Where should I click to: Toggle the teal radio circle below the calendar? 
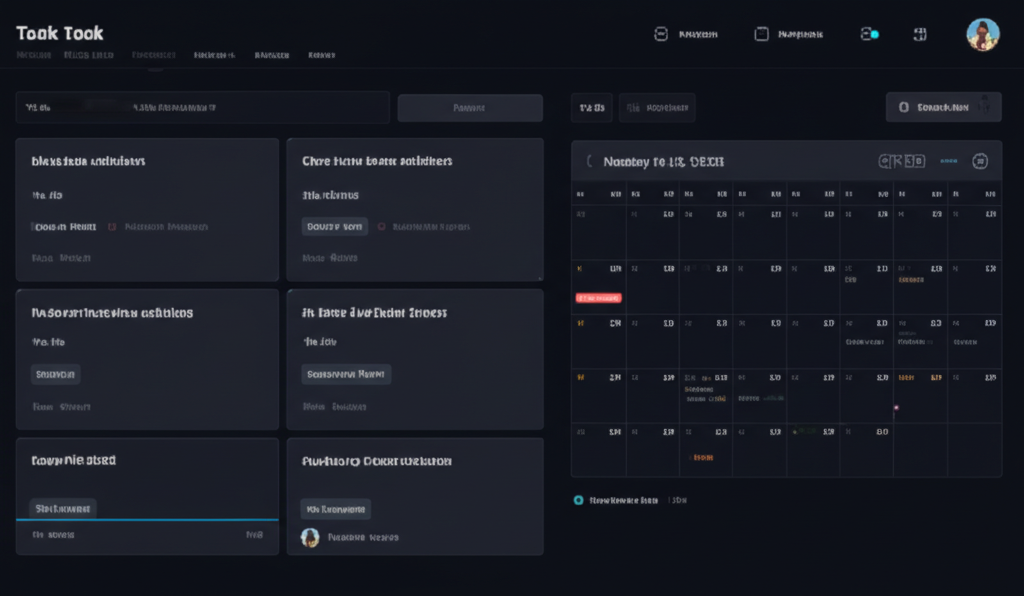click(578, 500)
